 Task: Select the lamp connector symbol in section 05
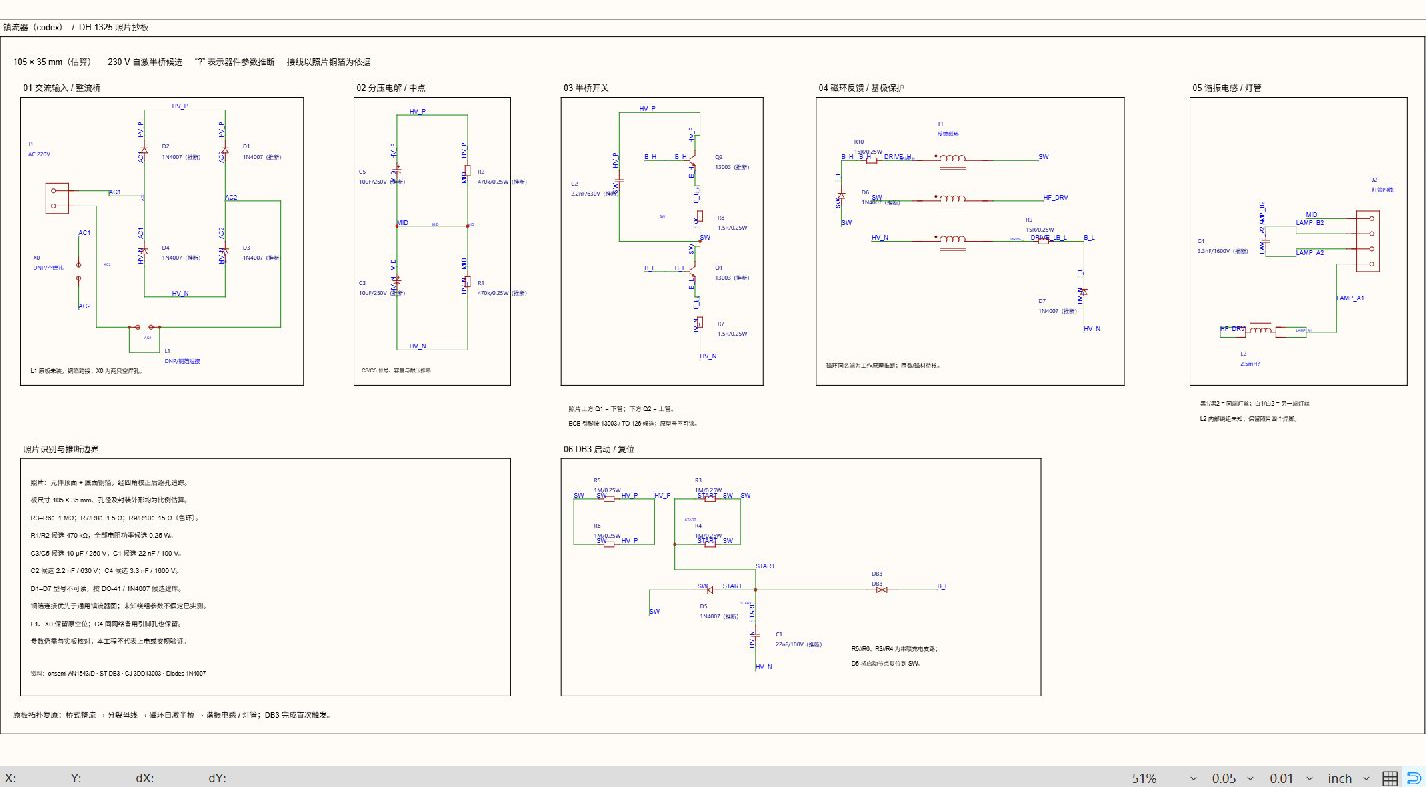(x=1367, y=240)
